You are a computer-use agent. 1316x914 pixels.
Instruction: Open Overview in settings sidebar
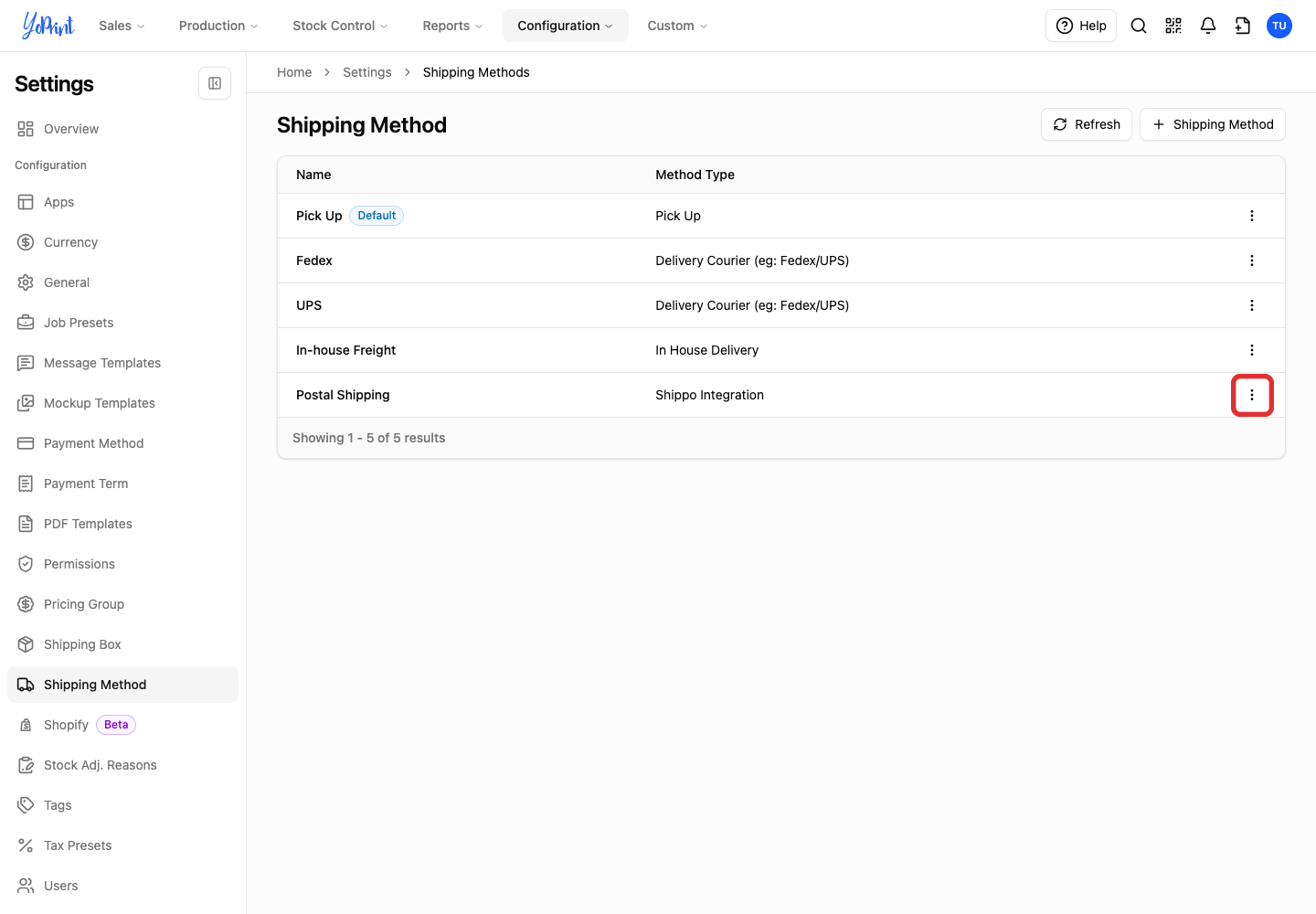pyautogui.click(x=122, y=129)
